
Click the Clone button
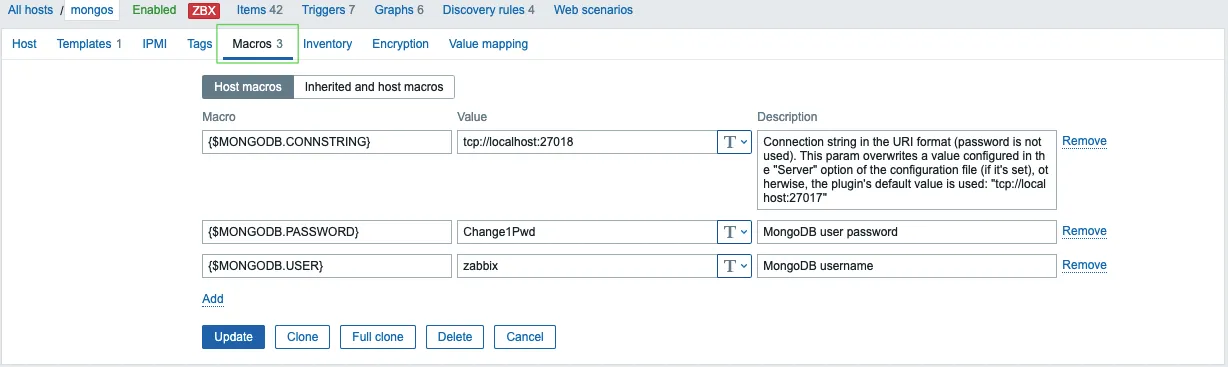point(302,337)
